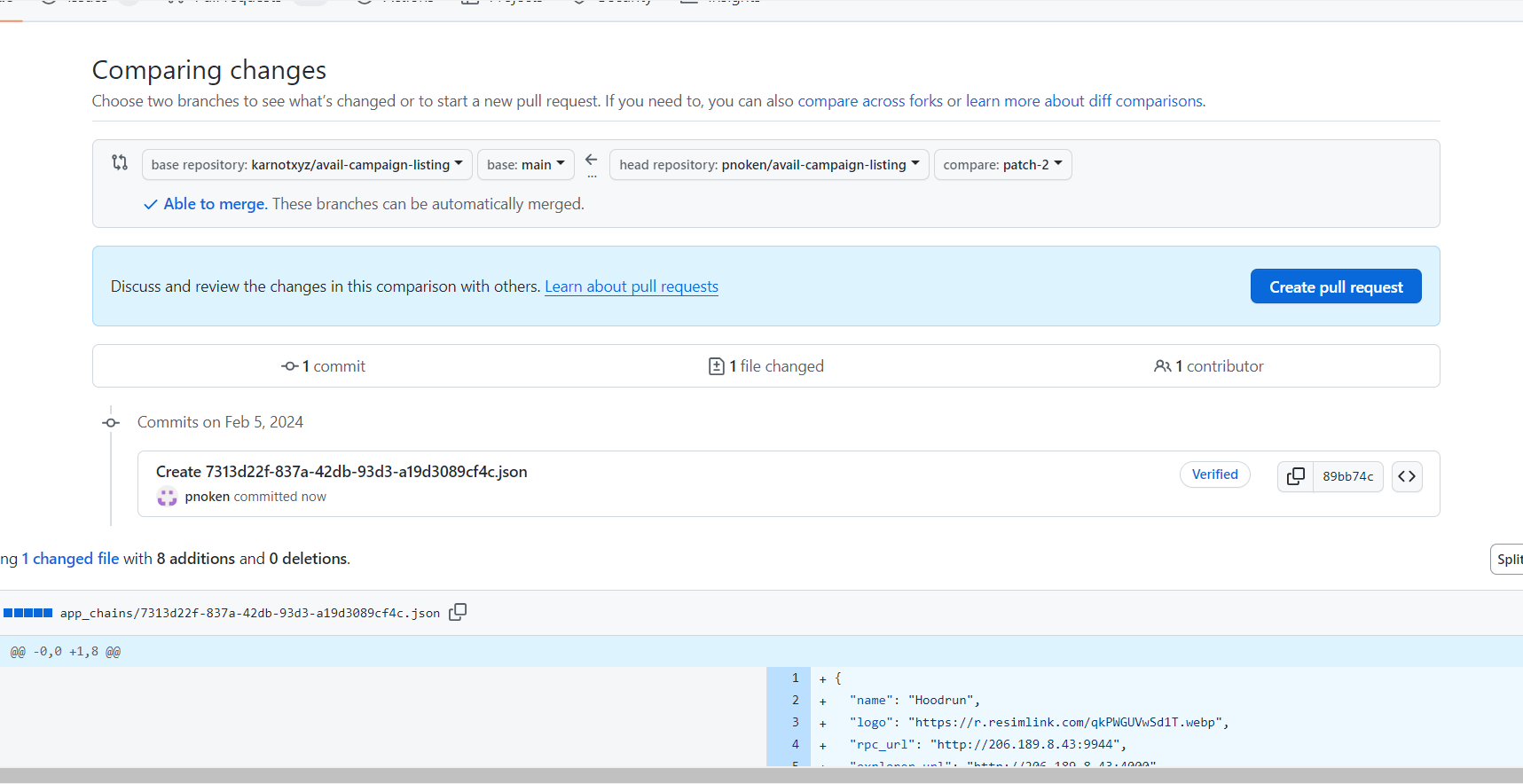1523x784 pixels.
Task: Open learn more about diff comparisons link
Action: (1084, 101)
